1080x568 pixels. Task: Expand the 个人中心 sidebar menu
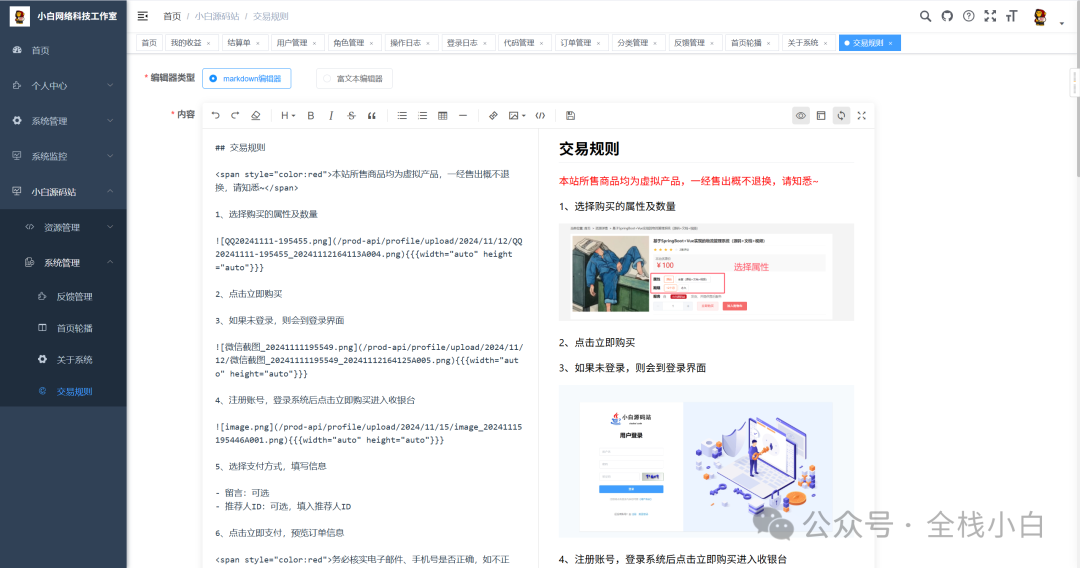[x=63, y=85]
